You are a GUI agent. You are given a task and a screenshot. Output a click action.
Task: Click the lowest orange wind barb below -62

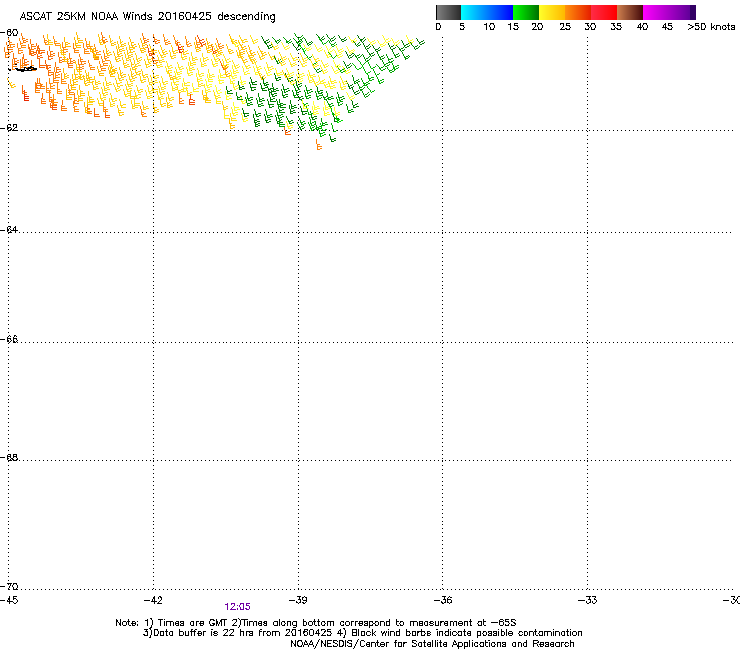tap(319, 145)
